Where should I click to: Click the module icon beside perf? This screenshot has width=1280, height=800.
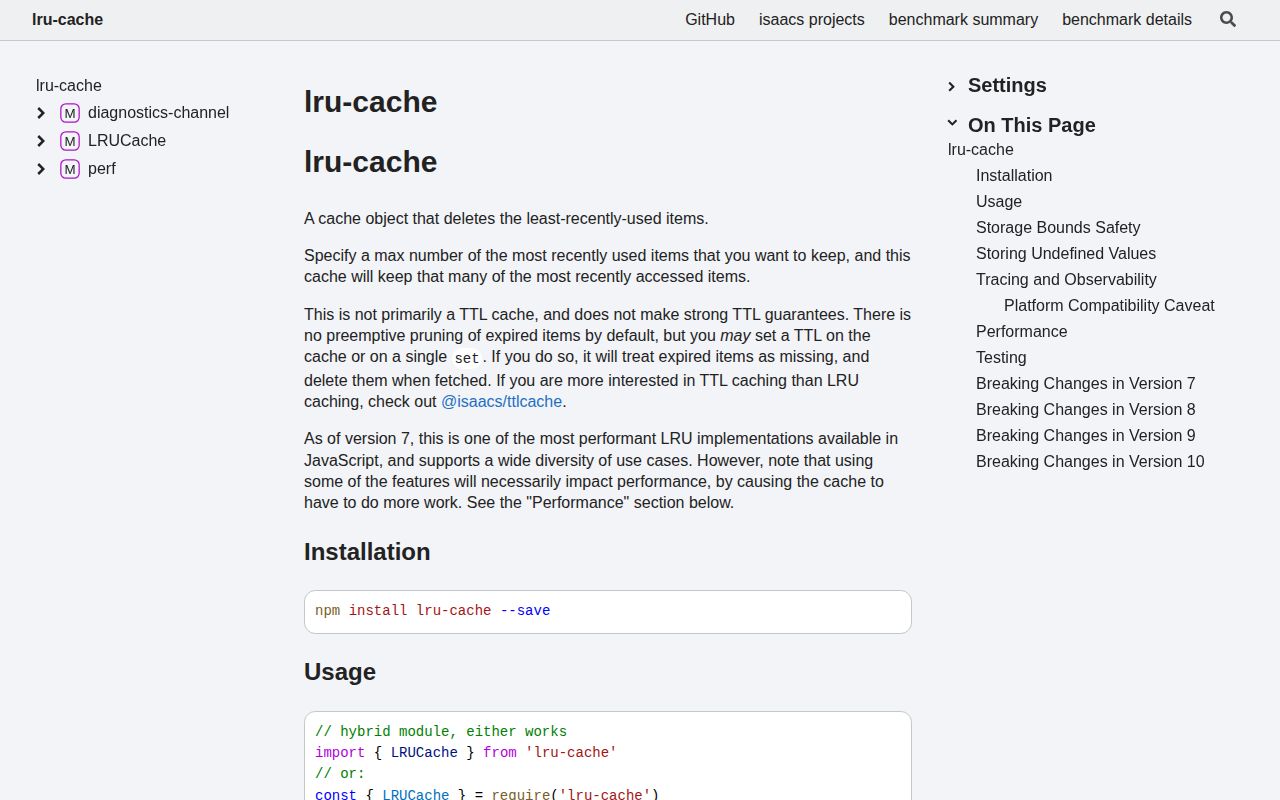tap(70, 169)
